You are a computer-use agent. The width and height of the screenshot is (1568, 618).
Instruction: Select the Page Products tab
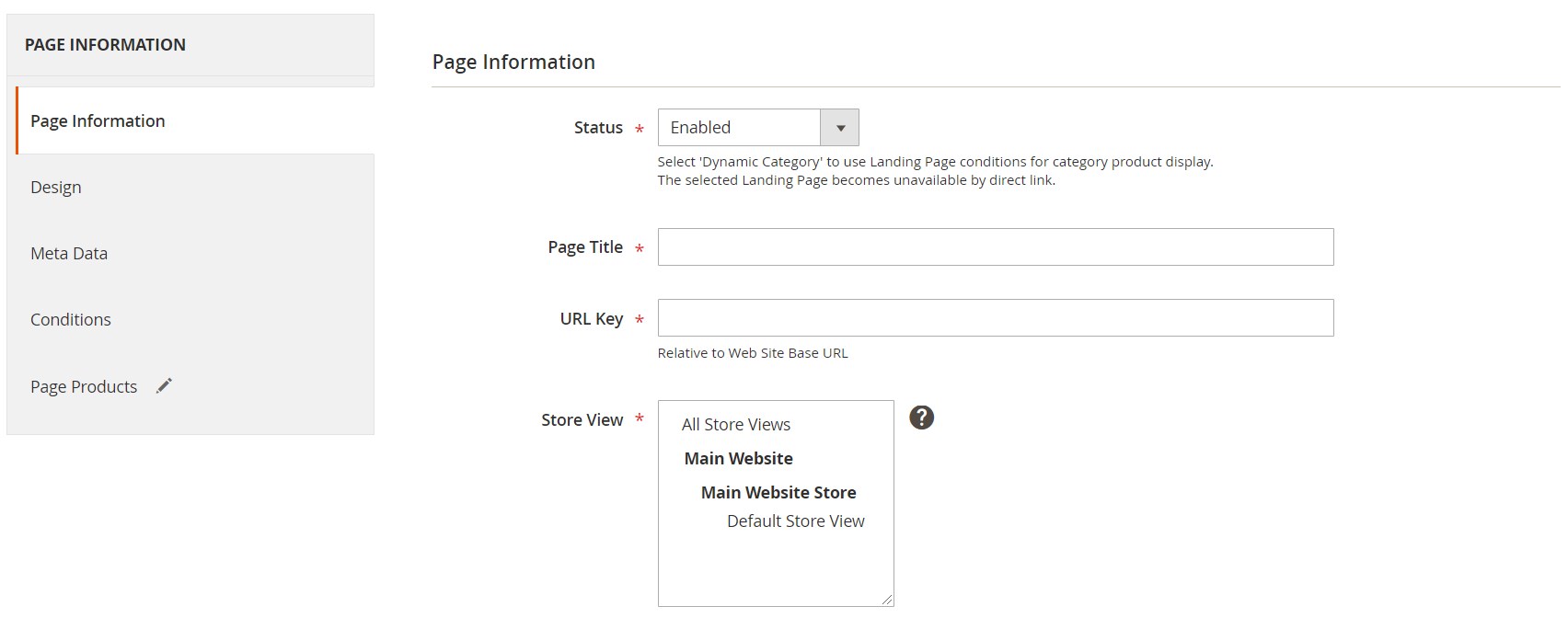[x=195, y=386]
